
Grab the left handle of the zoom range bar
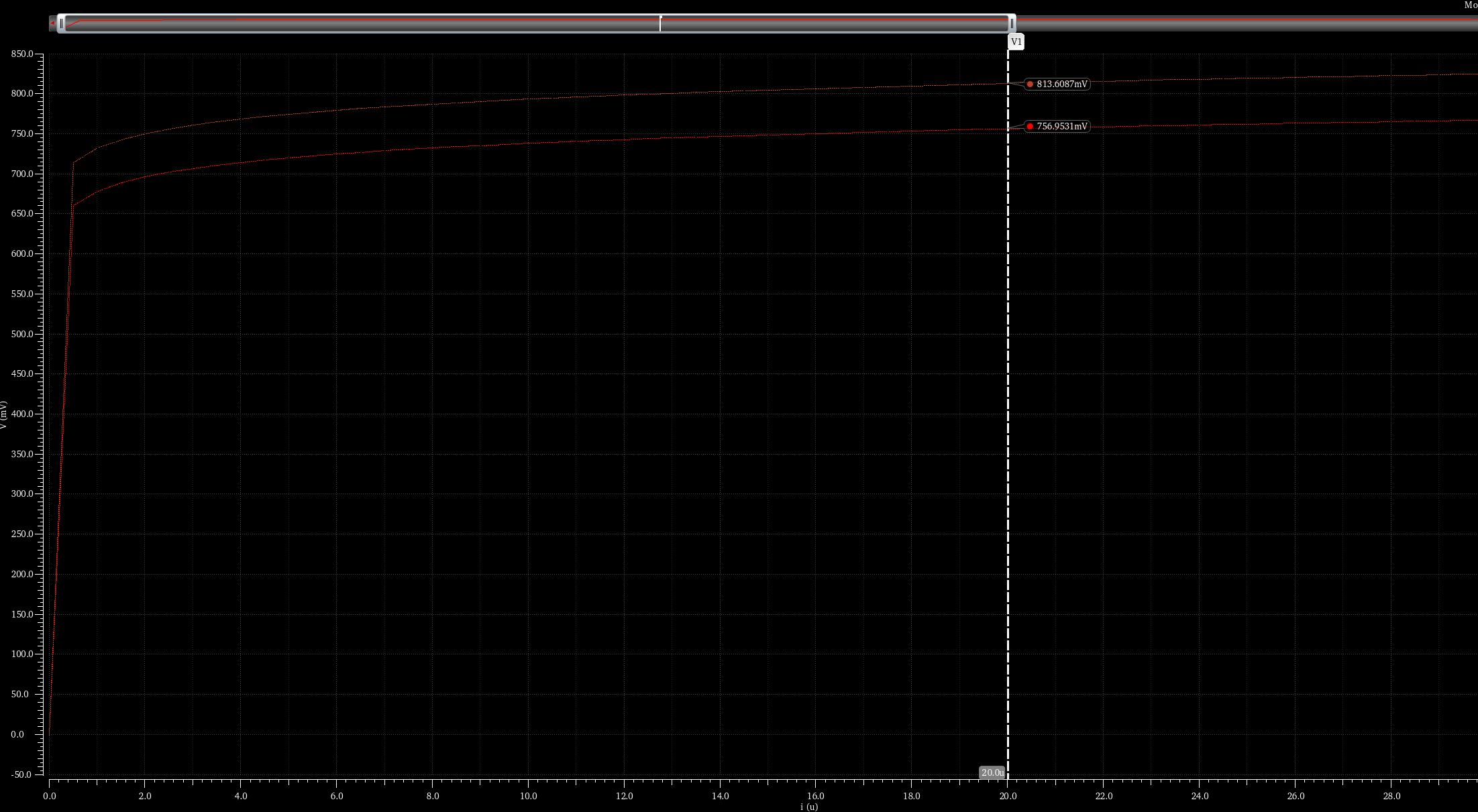pos(61,23)
